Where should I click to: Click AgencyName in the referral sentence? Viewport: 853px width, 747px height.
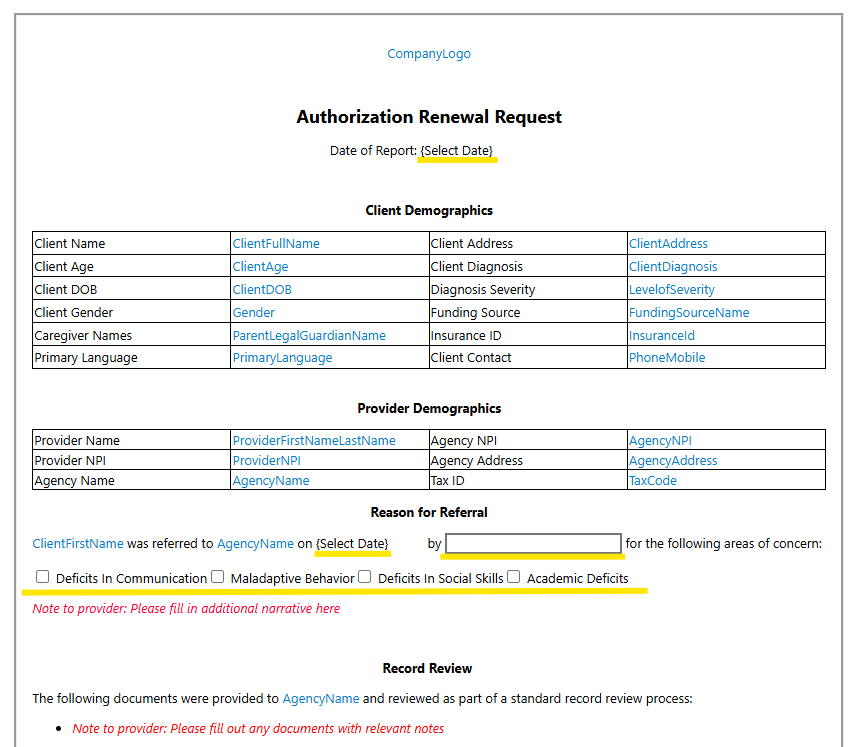[255, 544]
